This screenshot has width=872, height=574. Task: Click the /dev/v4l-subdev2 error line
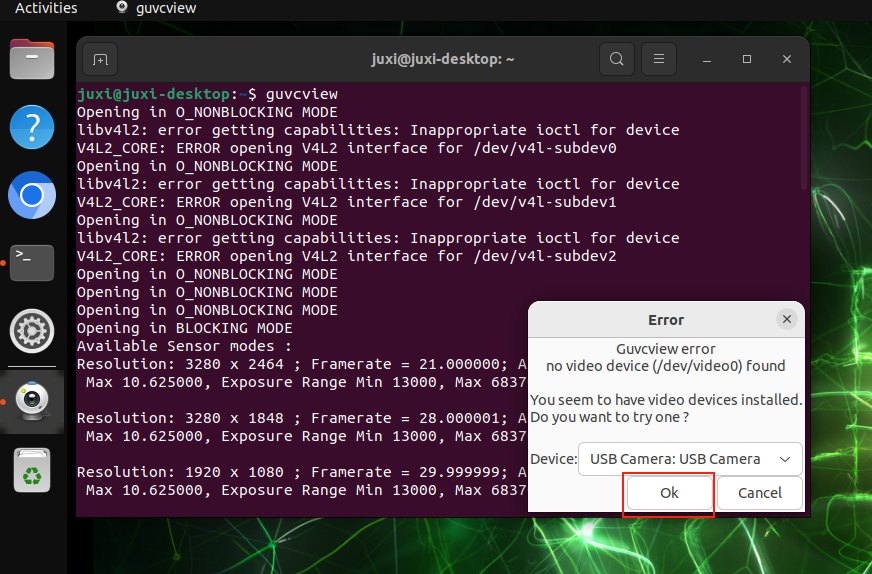click(346, 256)
